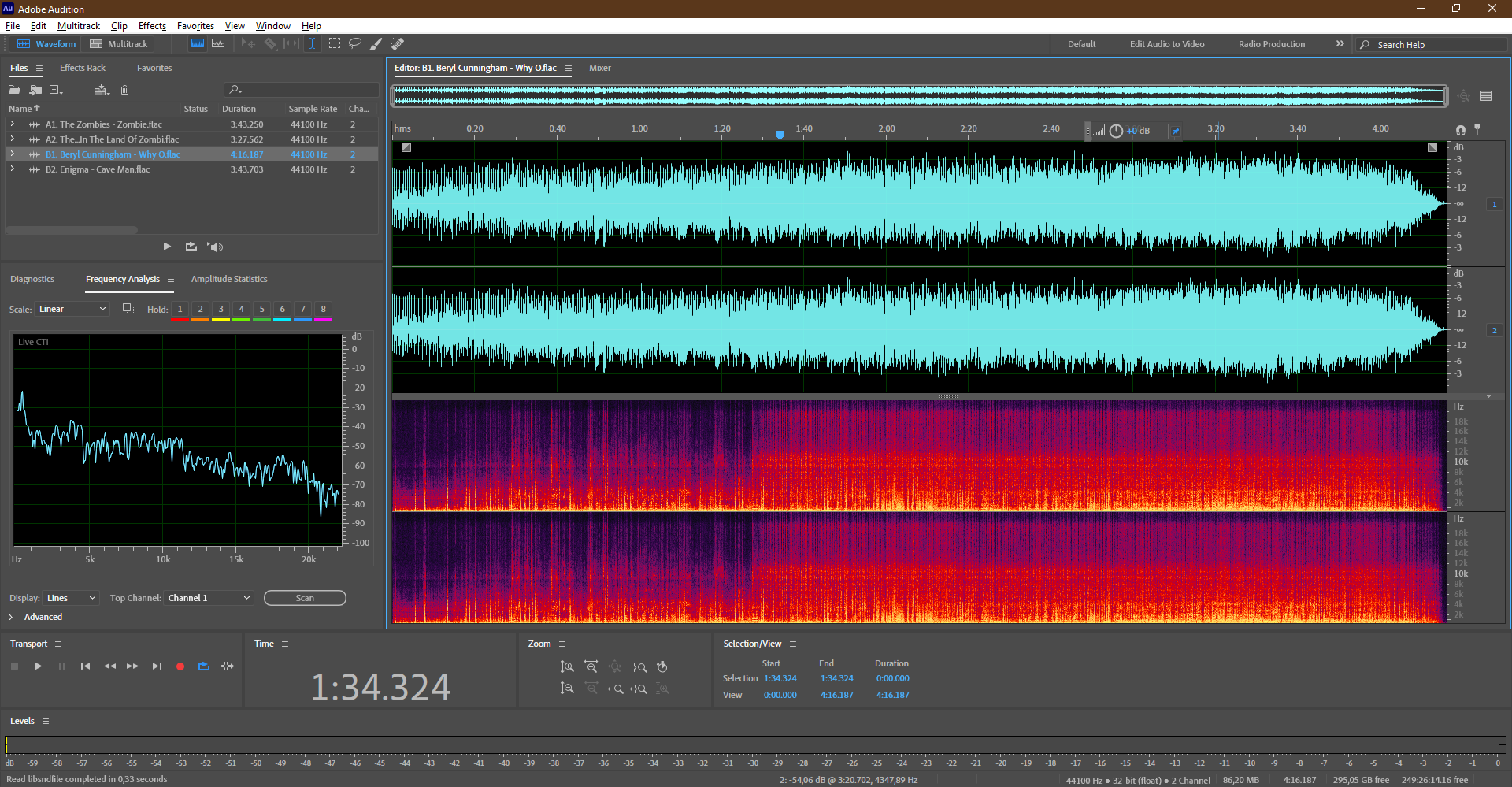Click the HUD pin icon

(1176, 131)
